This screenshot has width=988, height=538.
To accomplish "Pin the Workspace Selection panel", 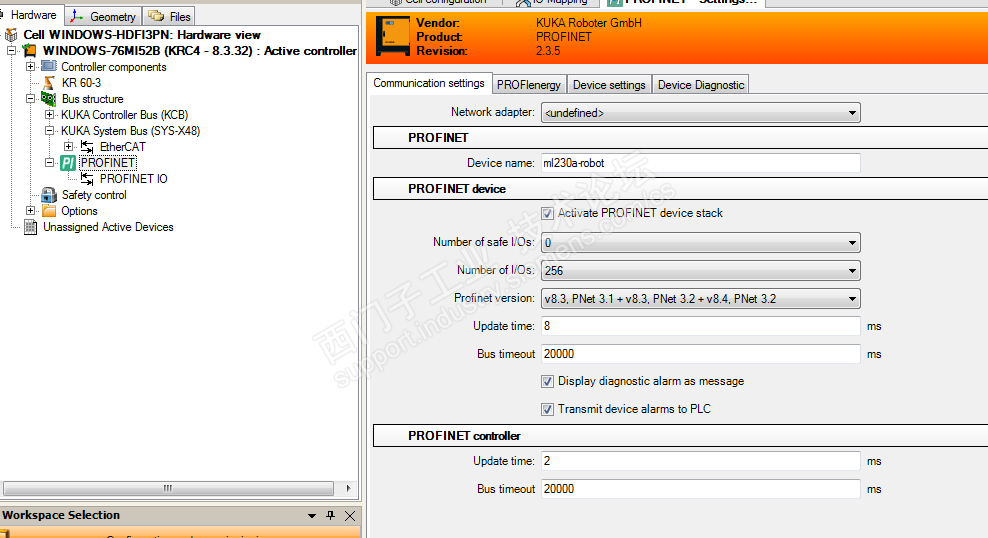I will tap(331, 515).
